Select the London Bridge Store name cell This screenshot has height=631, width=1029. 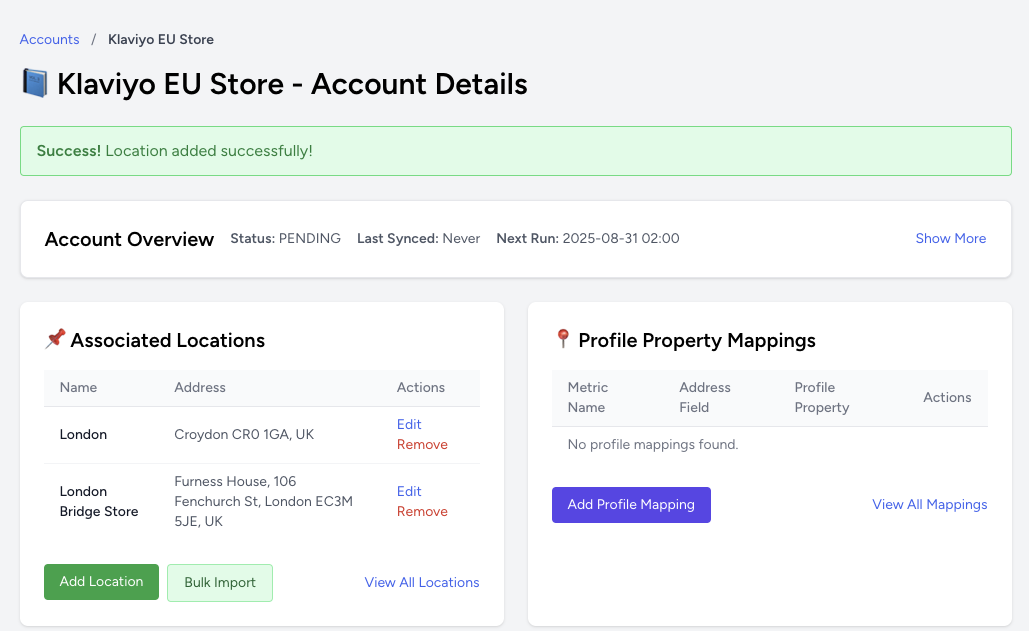98,502
